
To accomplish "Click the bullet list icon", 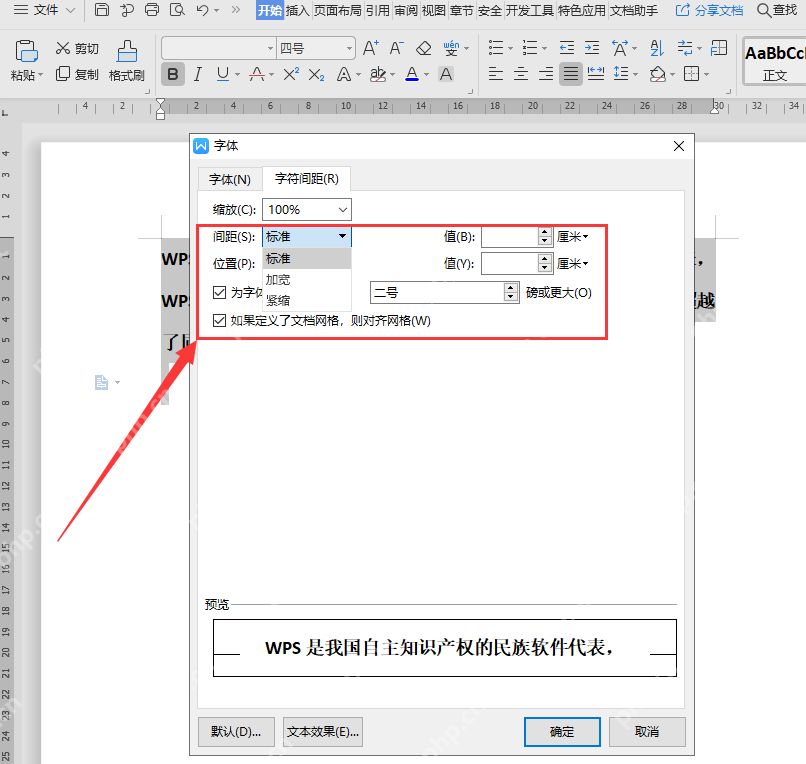I will [x=496, y=48].
